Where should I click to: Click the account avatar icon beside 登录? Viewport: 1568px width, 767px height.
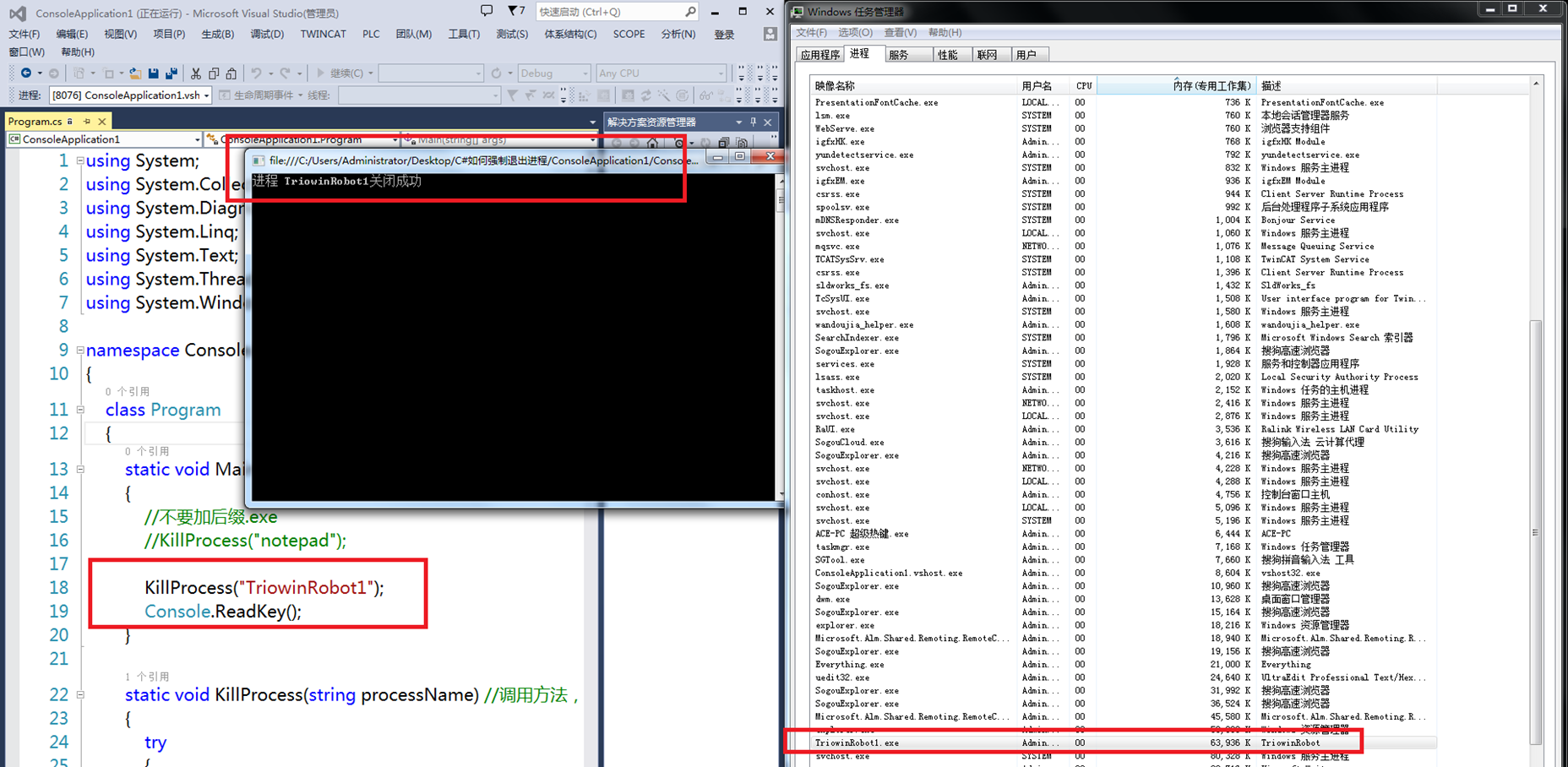(x=770, y=34)
